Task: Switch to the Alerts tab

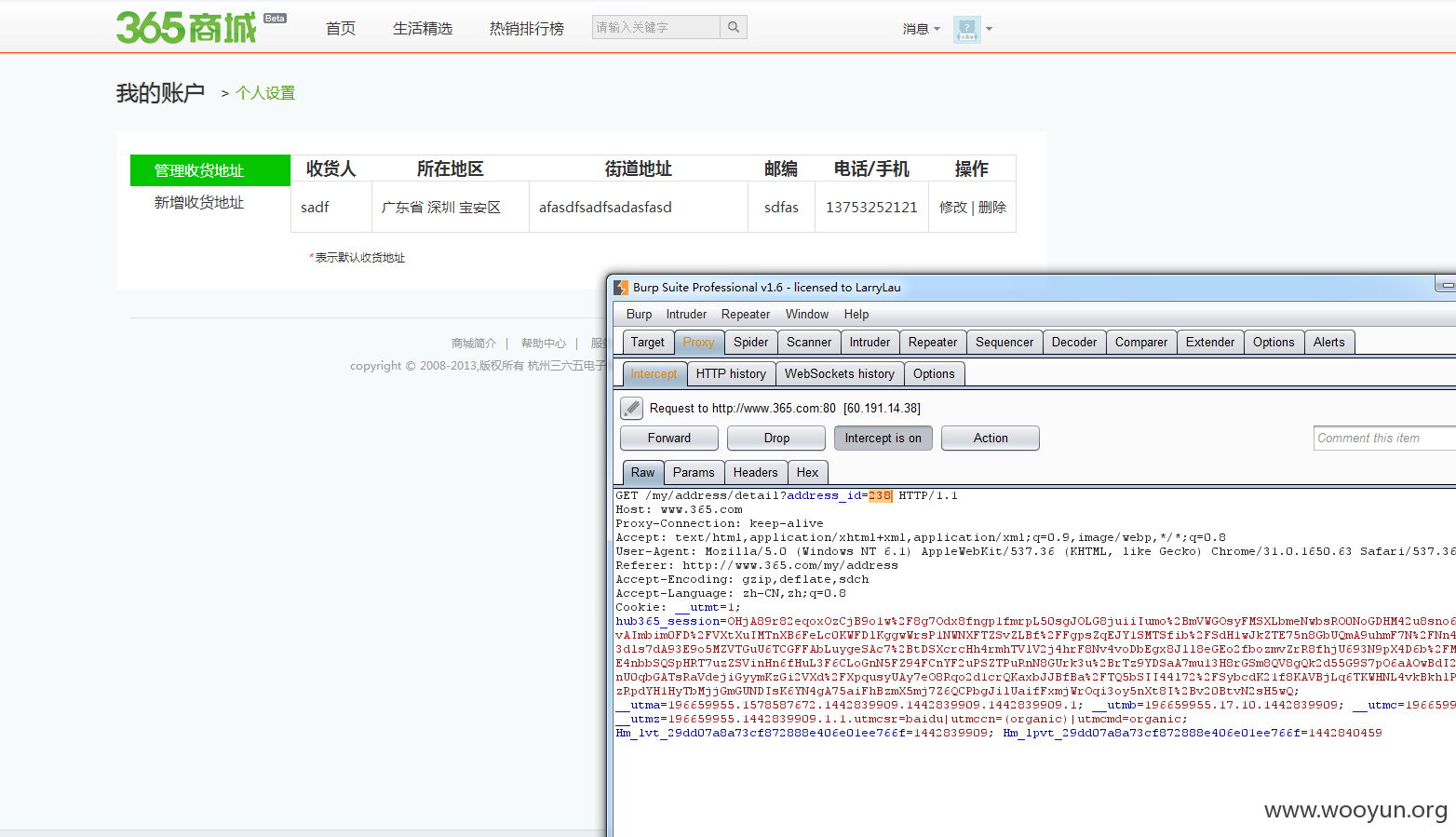Action: pyautogui.click(x=1329, y=343)
